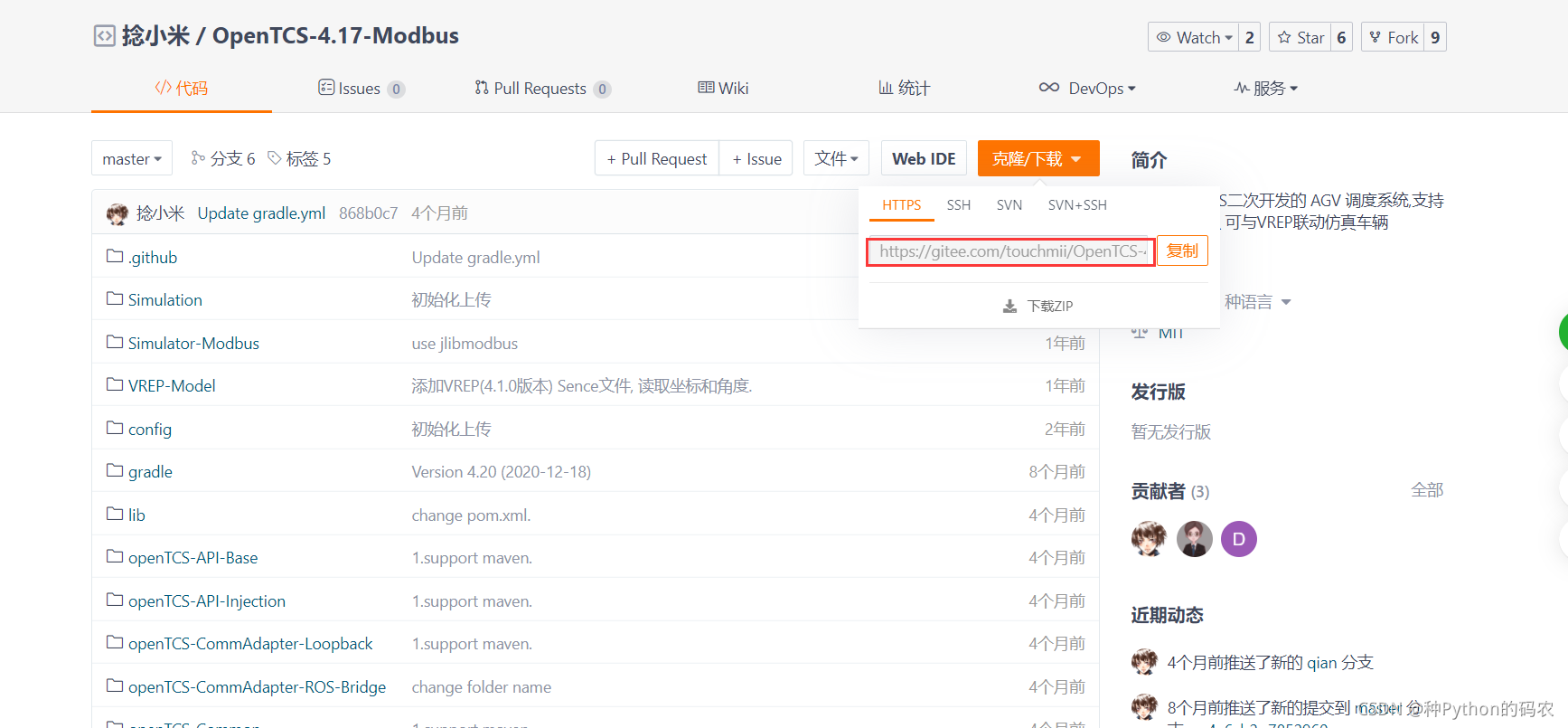
Task: Switch to the 统计 tab
Action: tap(904, 88)
